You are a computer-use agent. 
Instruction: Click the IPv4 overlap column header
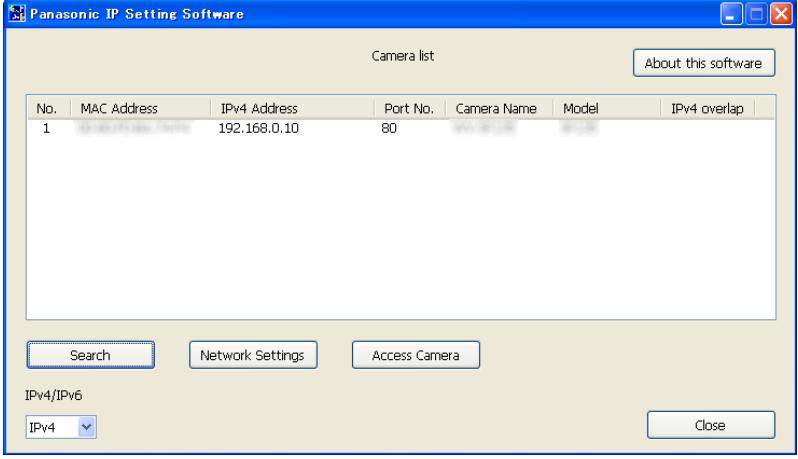pos(707,108)
